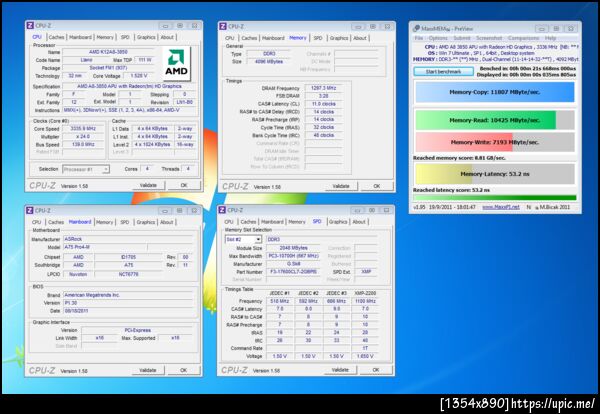Click the memory Size value 4096 MBytes

click(x=268, y=62)
